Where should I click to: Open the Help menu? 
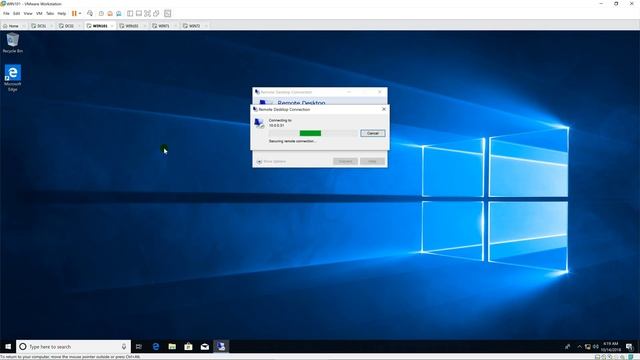pos(62,13)
